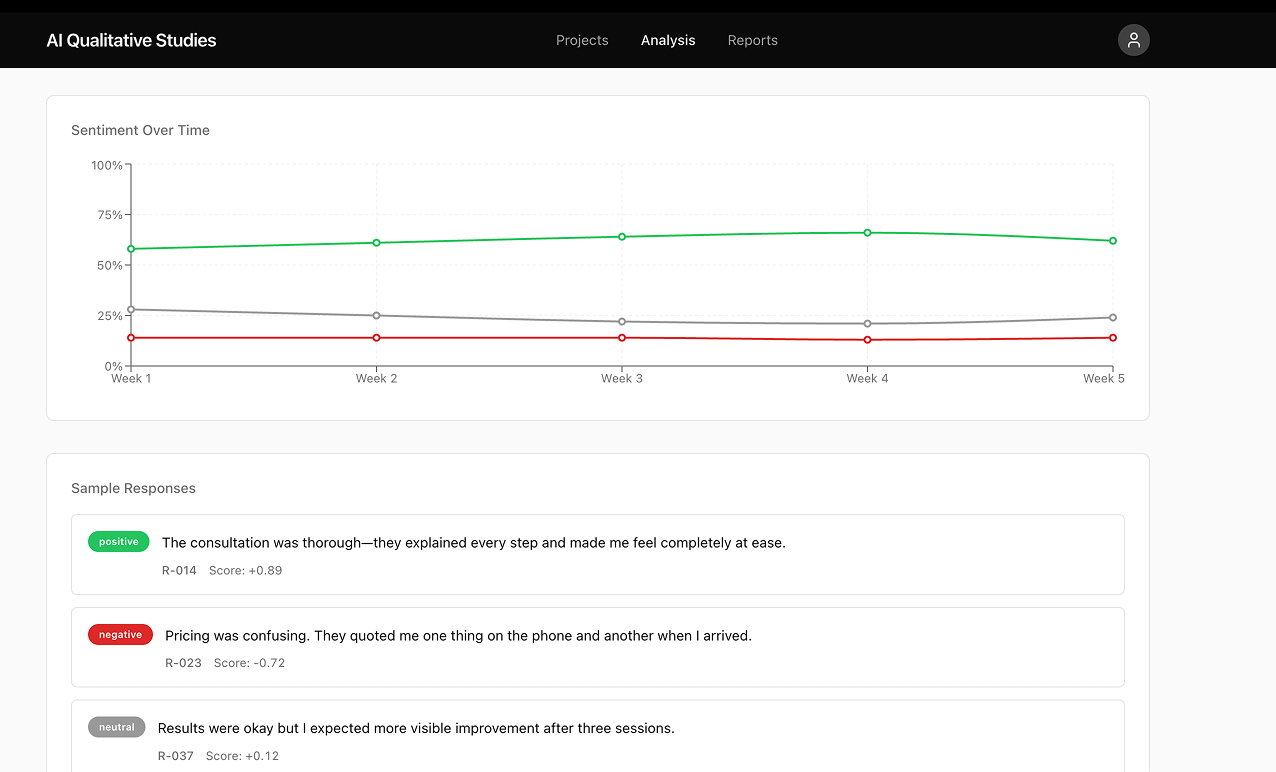The image size is (1276, 772).
Task: Click the Sentiment Over Time heading
Action: 140,130
